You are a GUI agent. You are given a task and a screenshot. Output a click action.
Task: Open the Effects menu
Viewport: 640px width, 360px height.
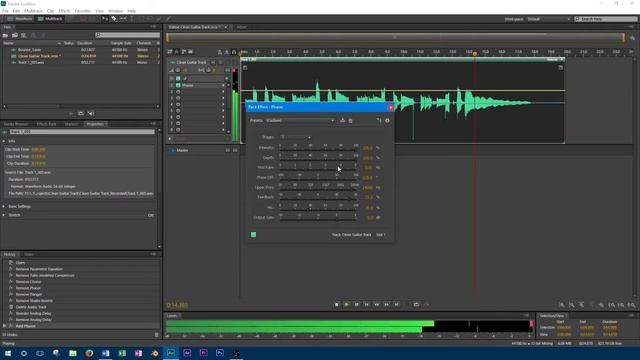click(x=64, y=11)
